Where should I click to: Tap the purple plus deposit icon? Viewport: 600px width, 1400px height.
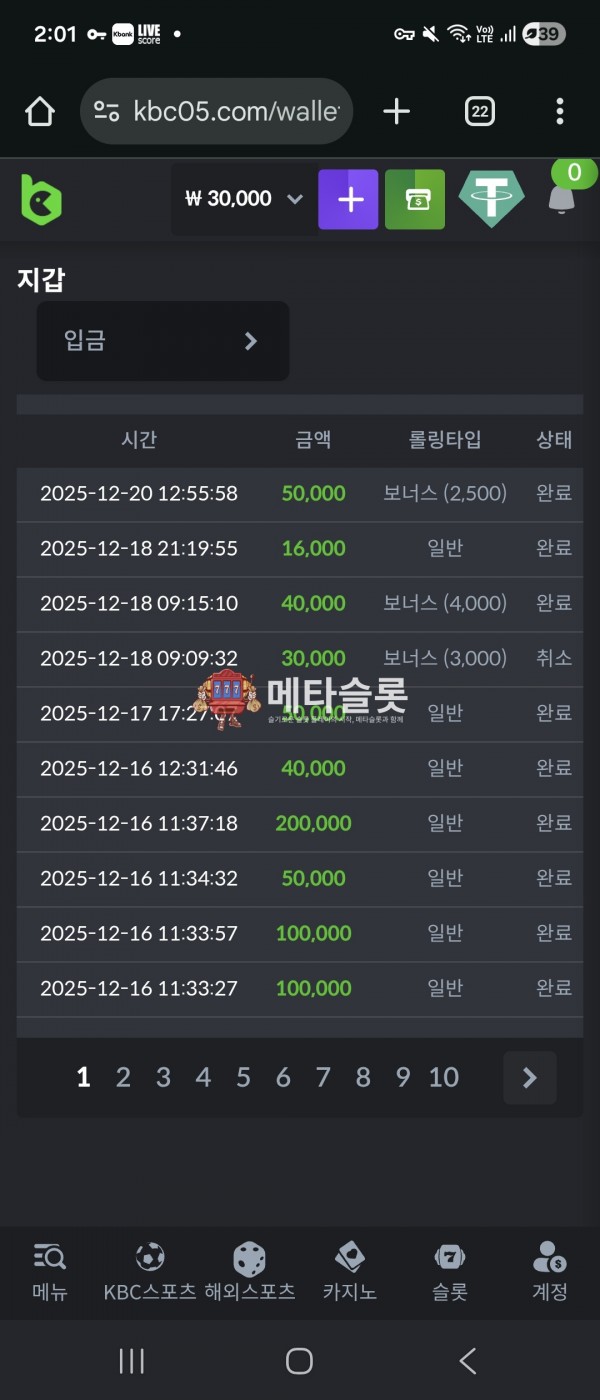pos(348,199)
